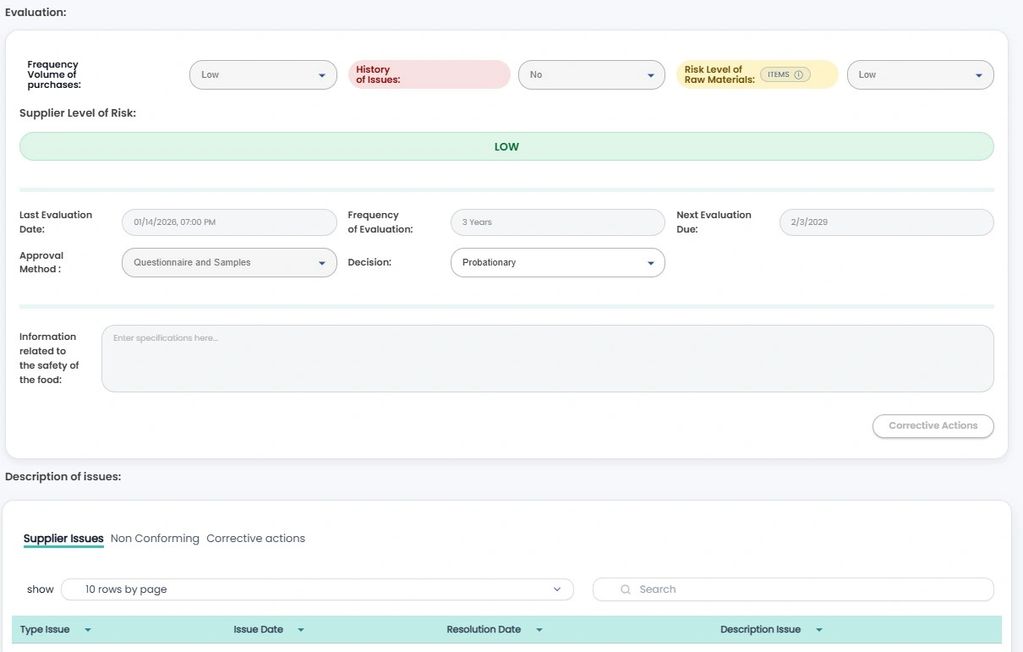Sort by Type Issue column arrow
This screenshot has width=1023, height=652.
(88, 630)
